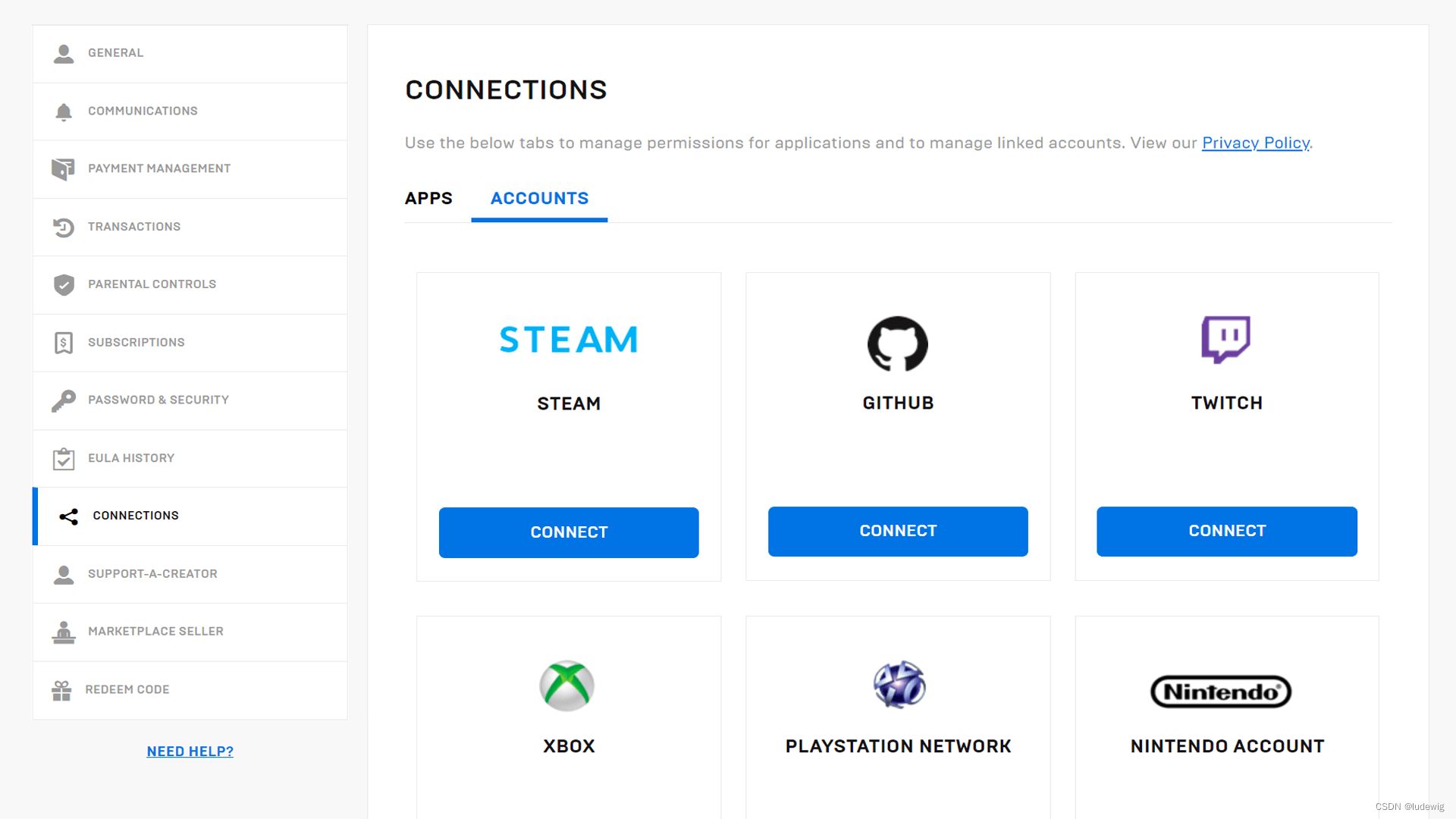Viewport: 1456px width, 819px height.
Task: Click the Marketplace Seller icon
Action: (64, 632)
